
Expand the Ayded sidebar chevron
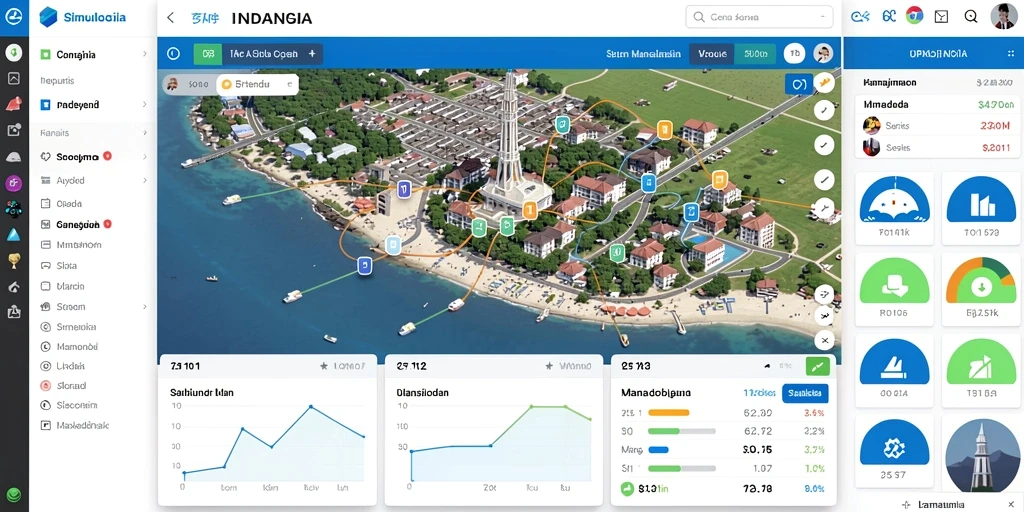coord(144,180)
